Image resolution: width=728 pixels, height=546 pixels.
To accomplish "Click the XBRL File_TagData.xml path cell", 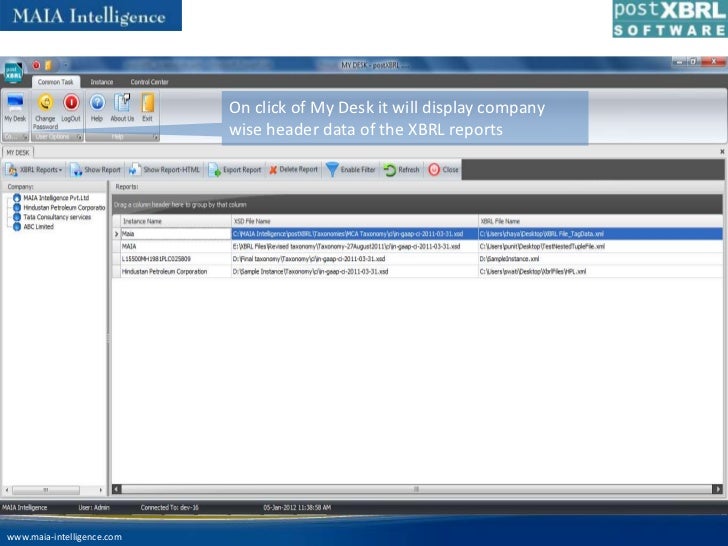I will (600, 234).
